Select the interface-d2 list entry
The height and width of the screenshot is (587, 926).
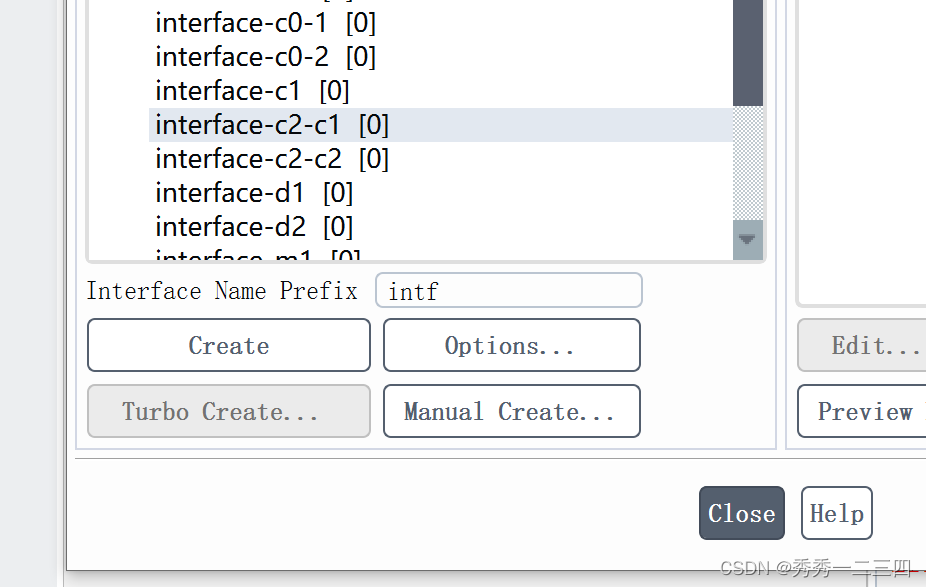point(250,226)
